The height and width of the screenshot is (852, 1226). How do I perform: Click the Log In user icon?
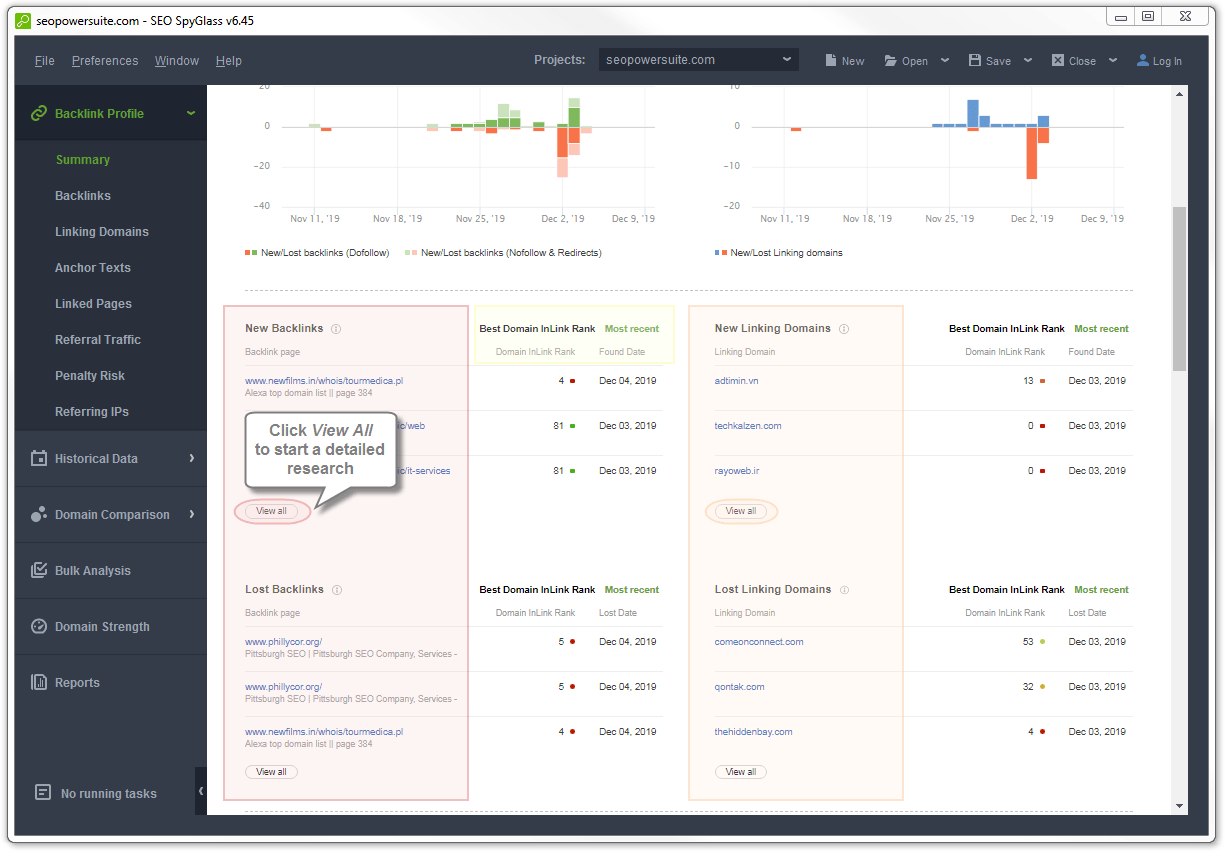click(x=1143, y=61)
